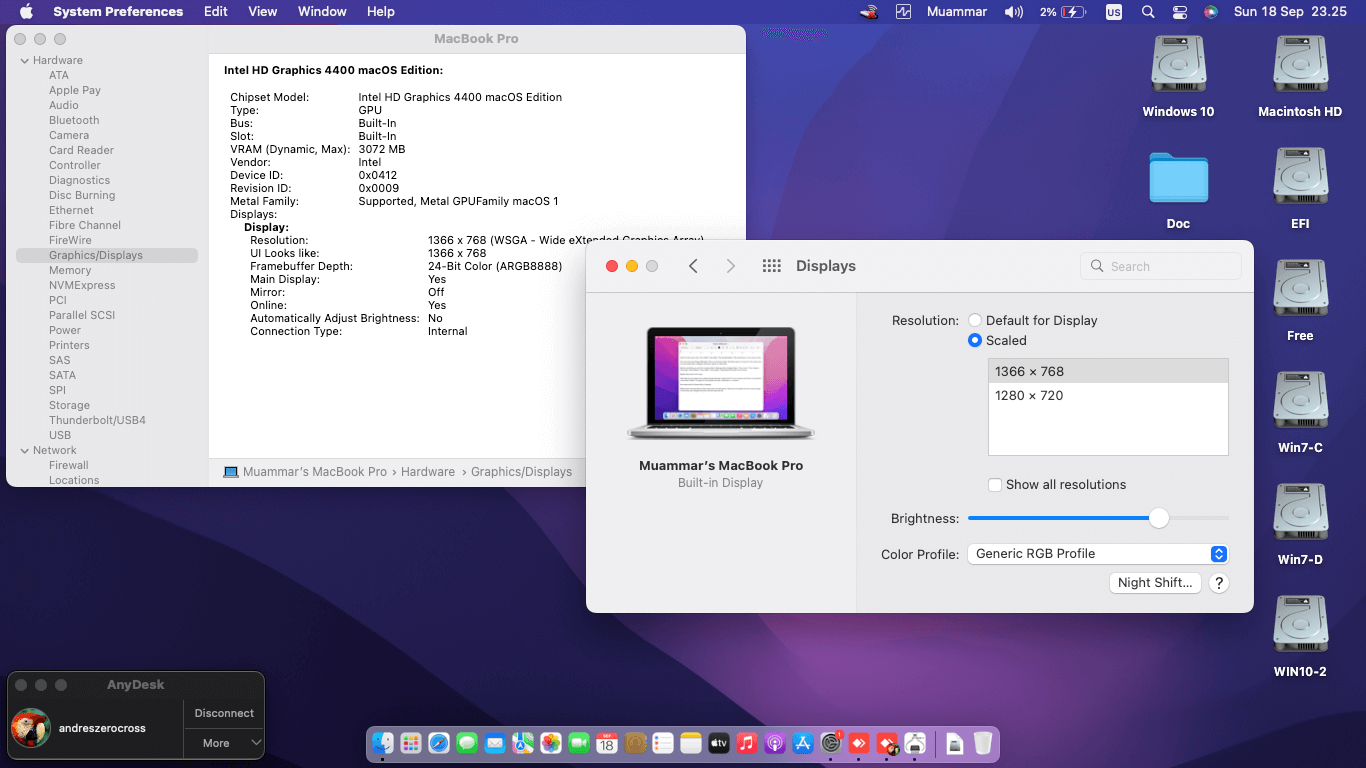Click the MacBook Pro display thumbnail
The height and width of the screenshot is (768, 1366).
[x=721, y=383]
